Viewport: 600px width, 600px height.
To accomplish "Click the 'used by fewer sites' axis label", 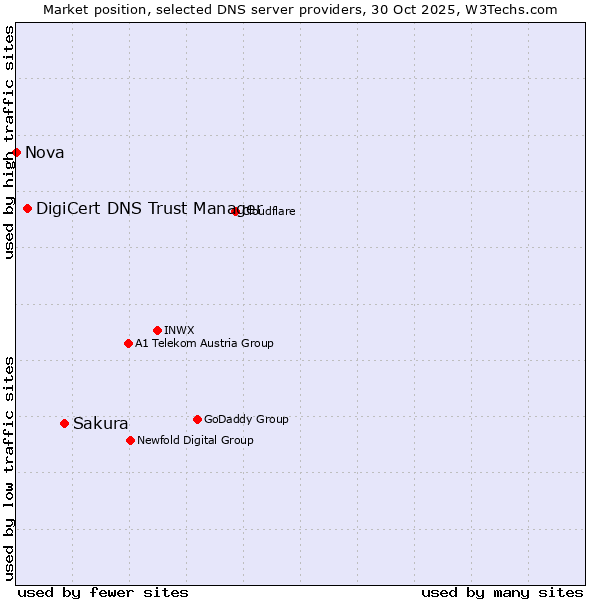I will tap(103, 592).
